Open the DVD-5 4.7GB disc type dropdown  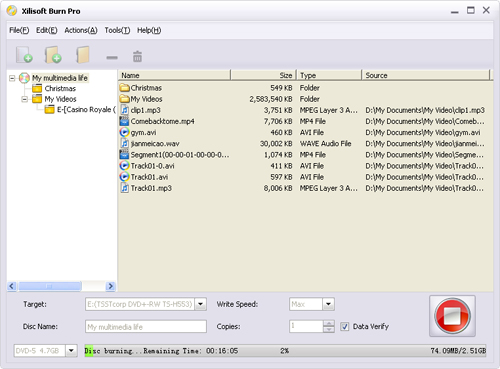(x=71, y=351)
